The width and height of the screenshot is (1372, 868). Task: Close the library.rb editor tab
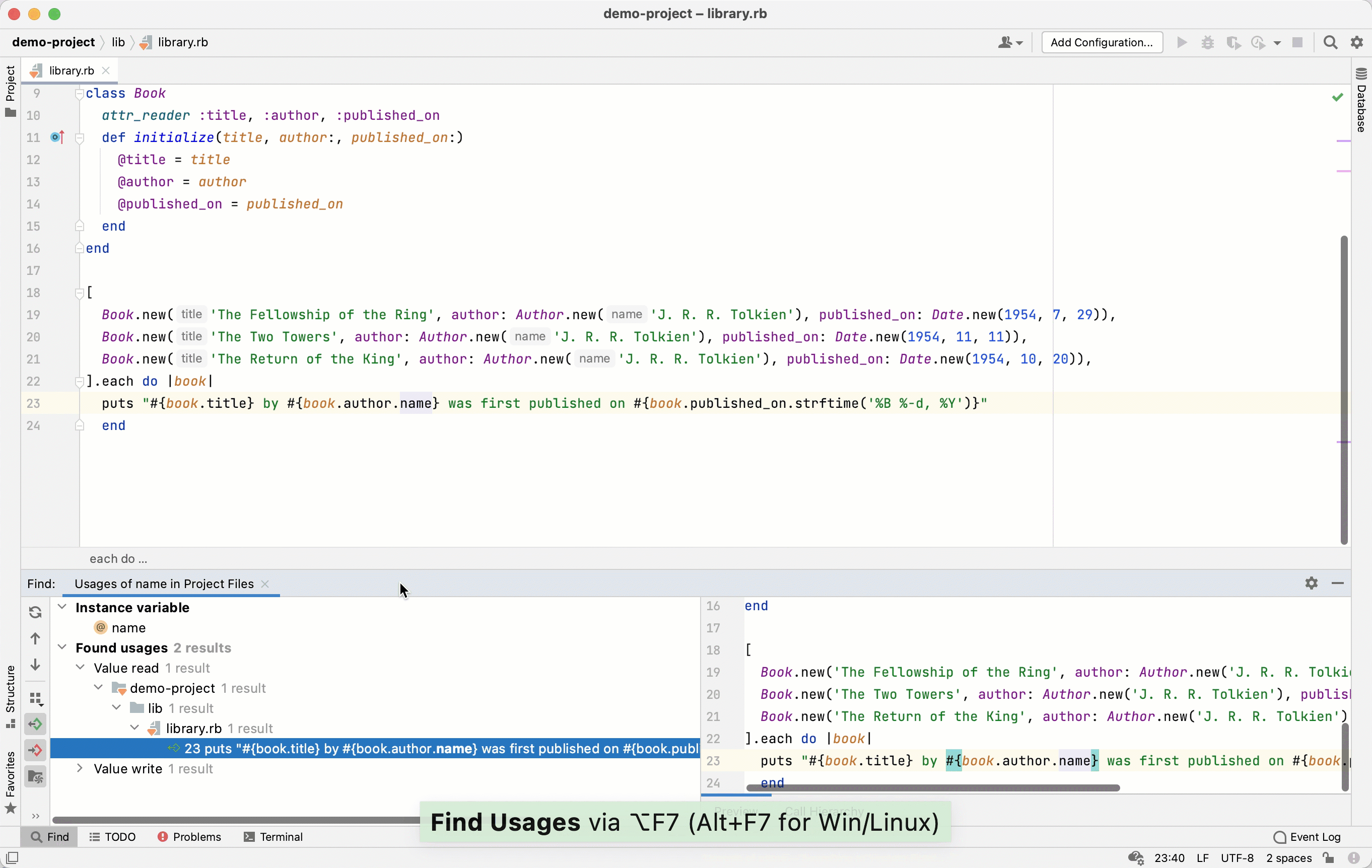click(x=106, y=70)
